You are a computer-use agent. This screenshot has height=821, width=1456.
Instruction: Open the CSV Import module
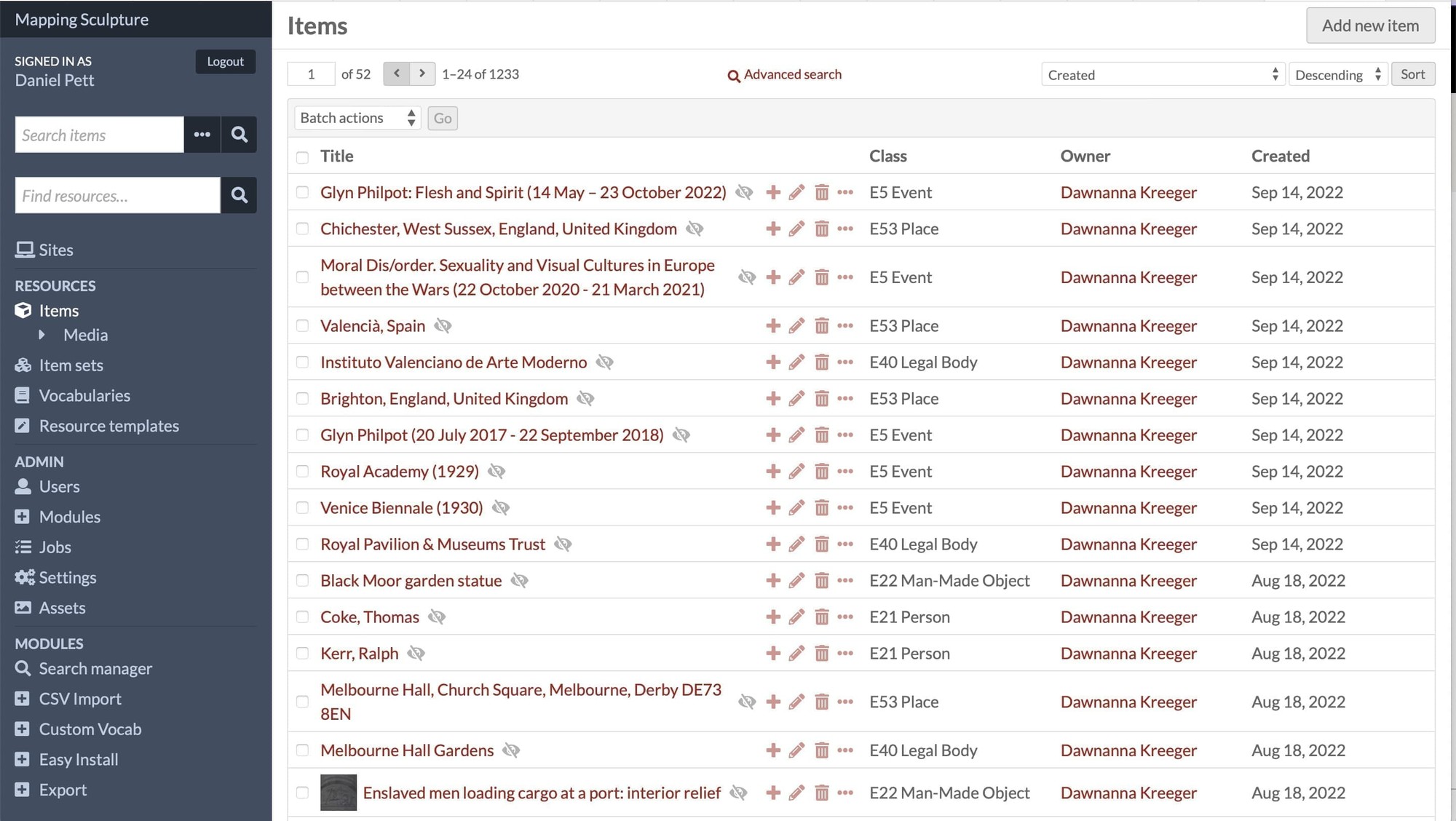click(68, 699)
